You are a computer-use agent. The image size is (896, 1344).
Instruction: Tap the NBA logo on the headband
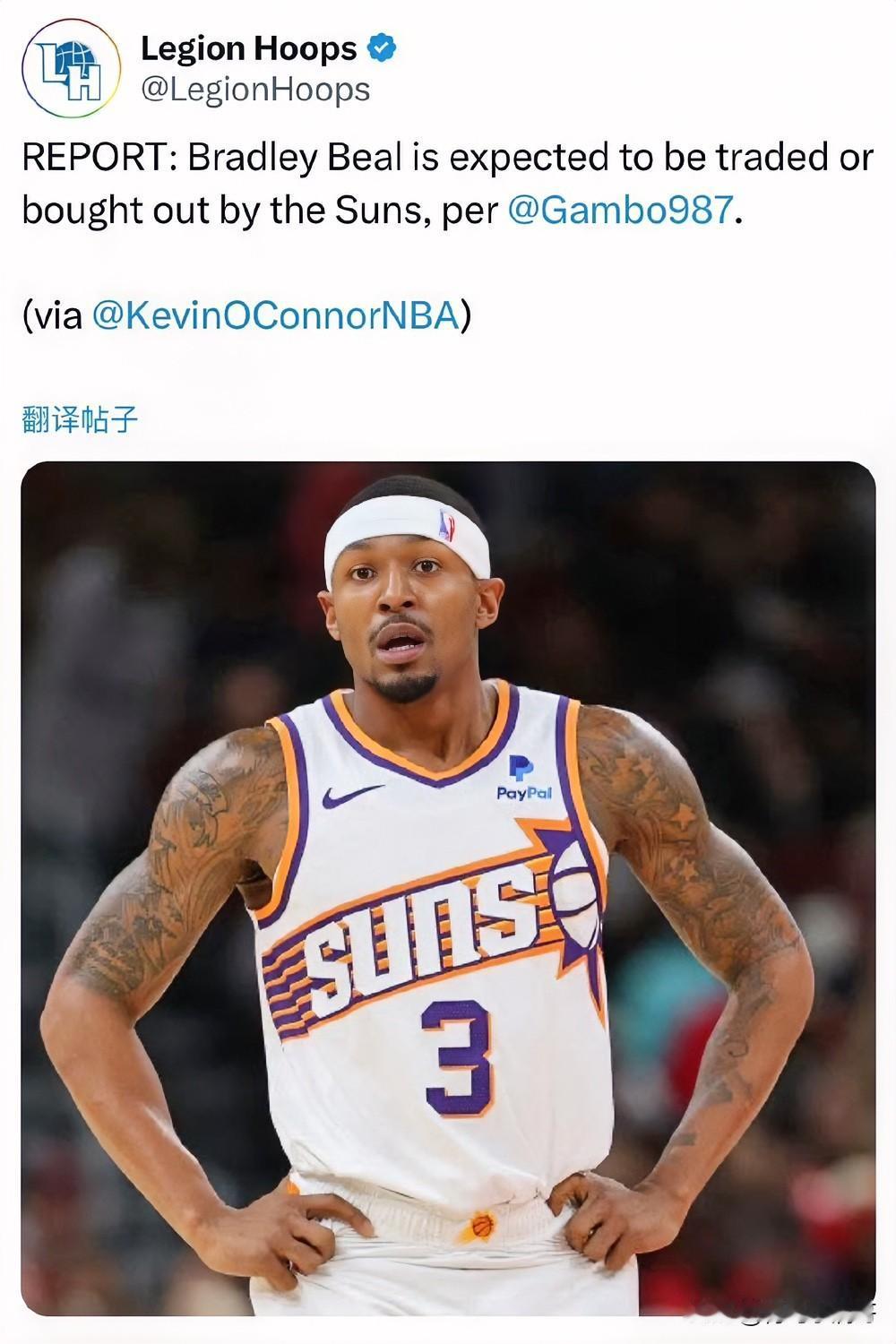(446, 526)
